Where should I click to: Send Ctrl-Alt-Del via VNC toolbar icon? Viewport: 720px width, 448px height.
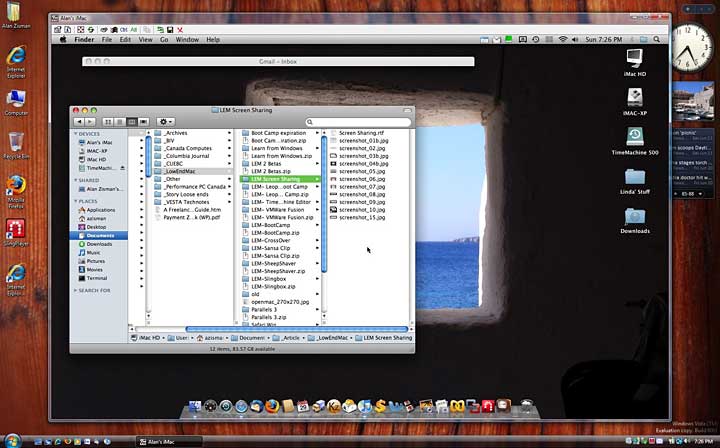(x=104, y=30)
